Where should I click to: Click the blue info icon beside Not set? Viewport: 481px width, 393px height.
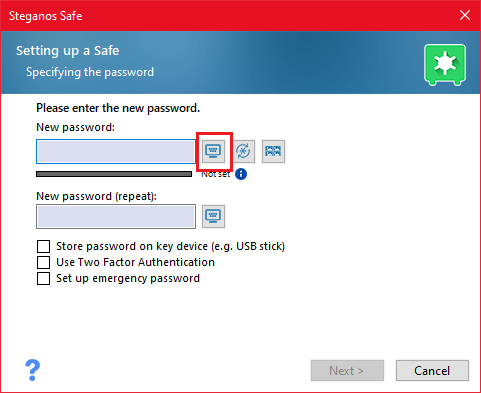pyautogui.click(x=241, y=174)
